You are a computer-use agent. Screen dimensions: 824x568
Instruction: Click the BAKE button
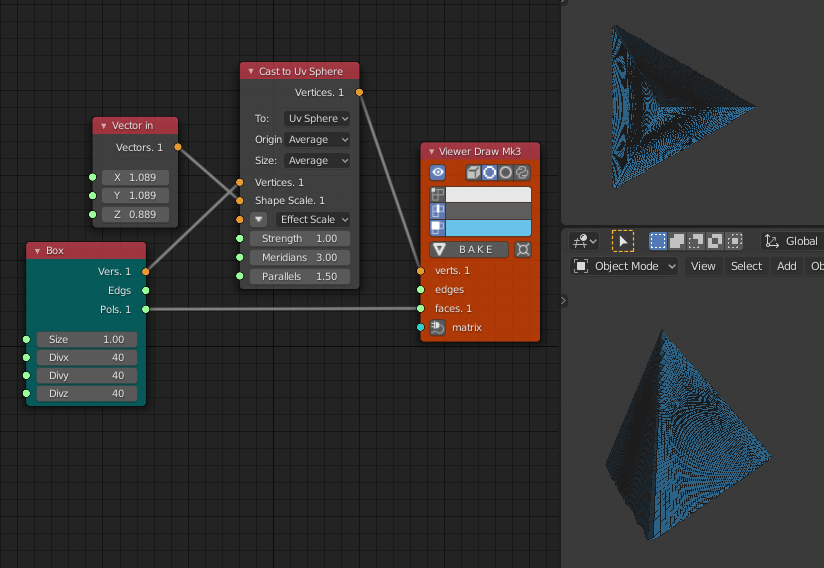pyautogui.click(x=469, y=249)
